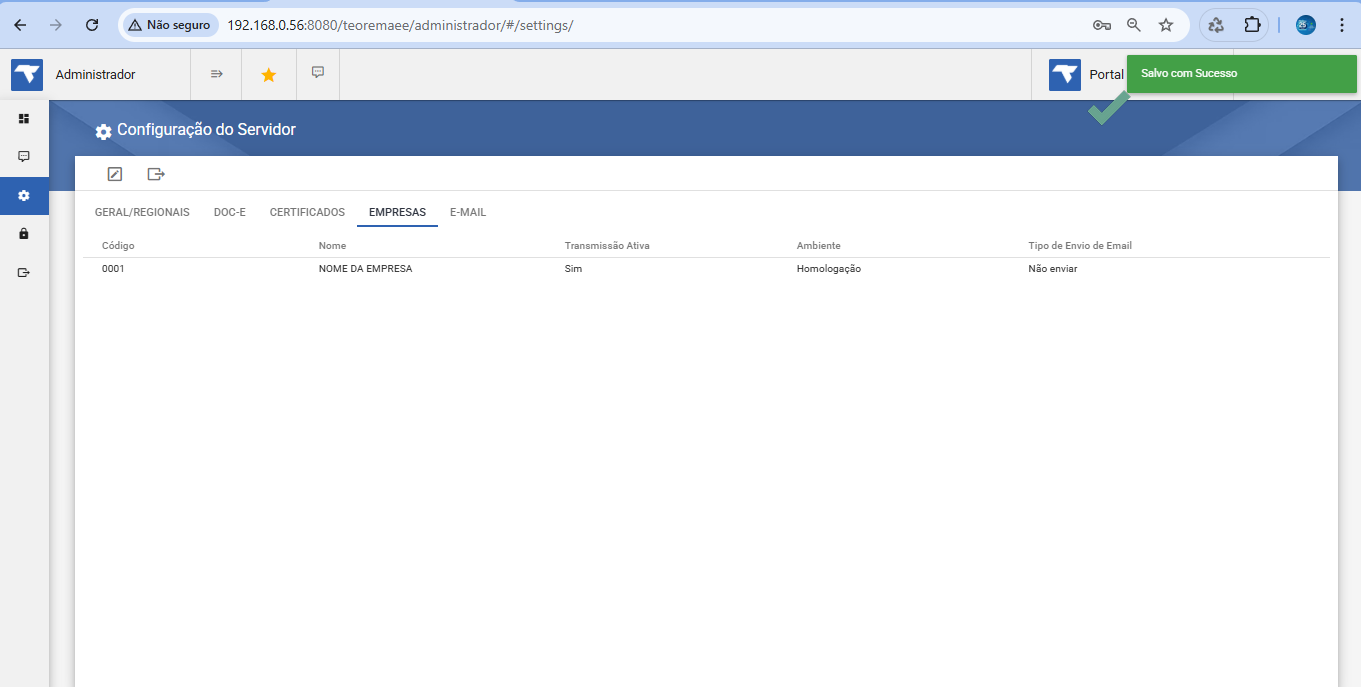Toggle the sidebar menu arrow icon
This screenshot has width=1361, height=687.
216,74
